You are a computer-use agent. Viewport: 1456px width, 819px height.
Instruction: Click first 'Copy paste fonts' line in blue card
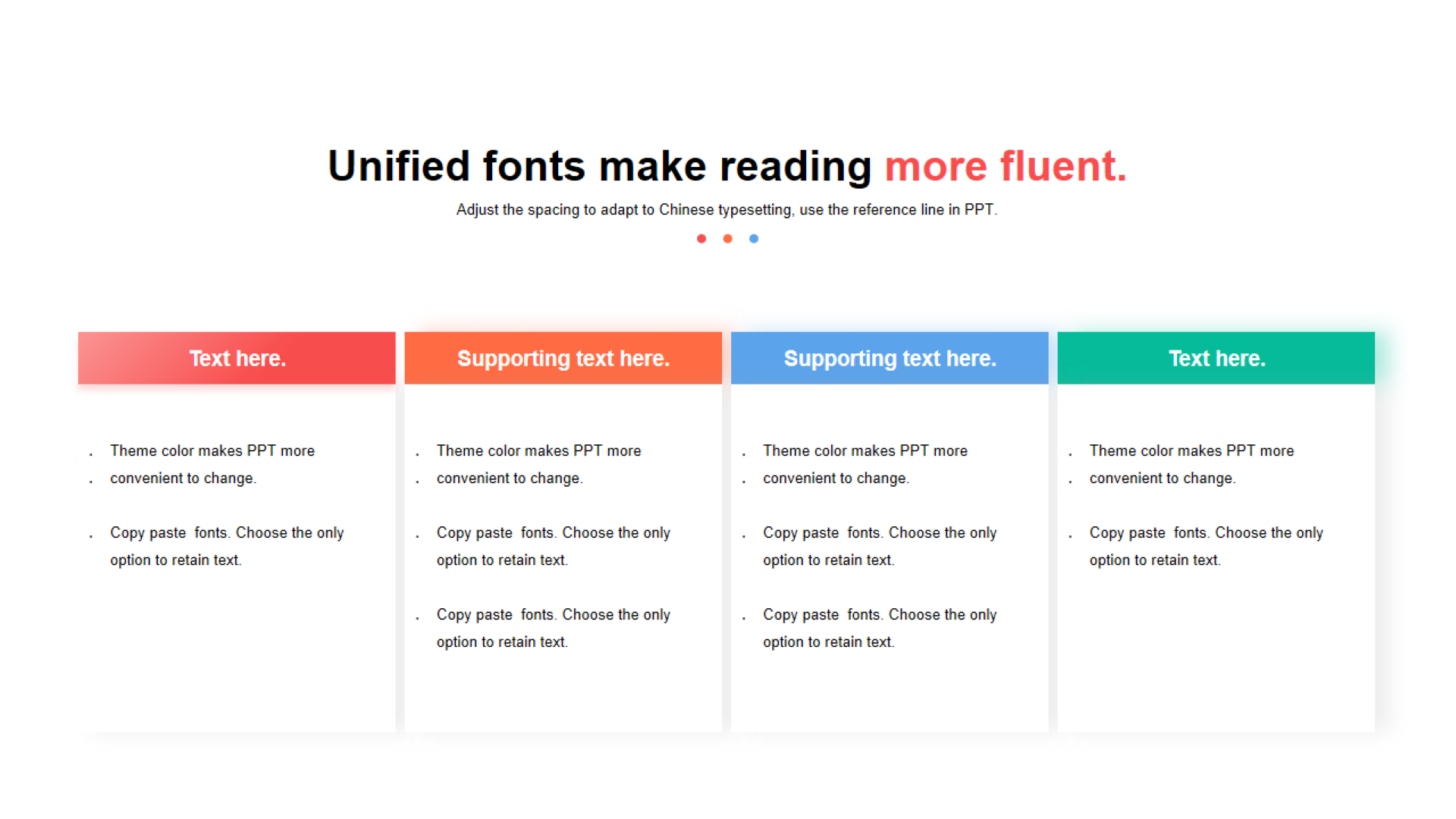[880, 533]
